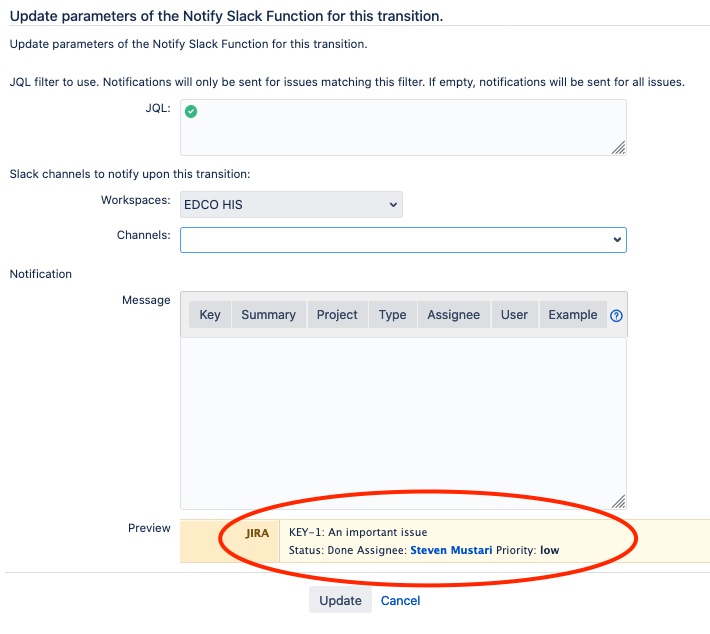Screen dimensions: 710x634
Task: Click the 'JQL:' field label
Action: point(158,108)
